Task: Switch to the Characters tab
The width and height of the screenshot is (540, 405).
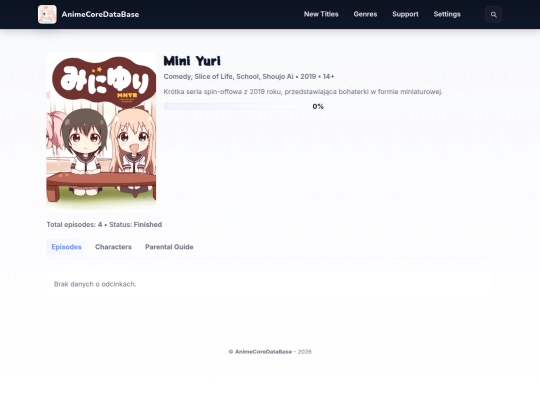Action: click(113, 247)
